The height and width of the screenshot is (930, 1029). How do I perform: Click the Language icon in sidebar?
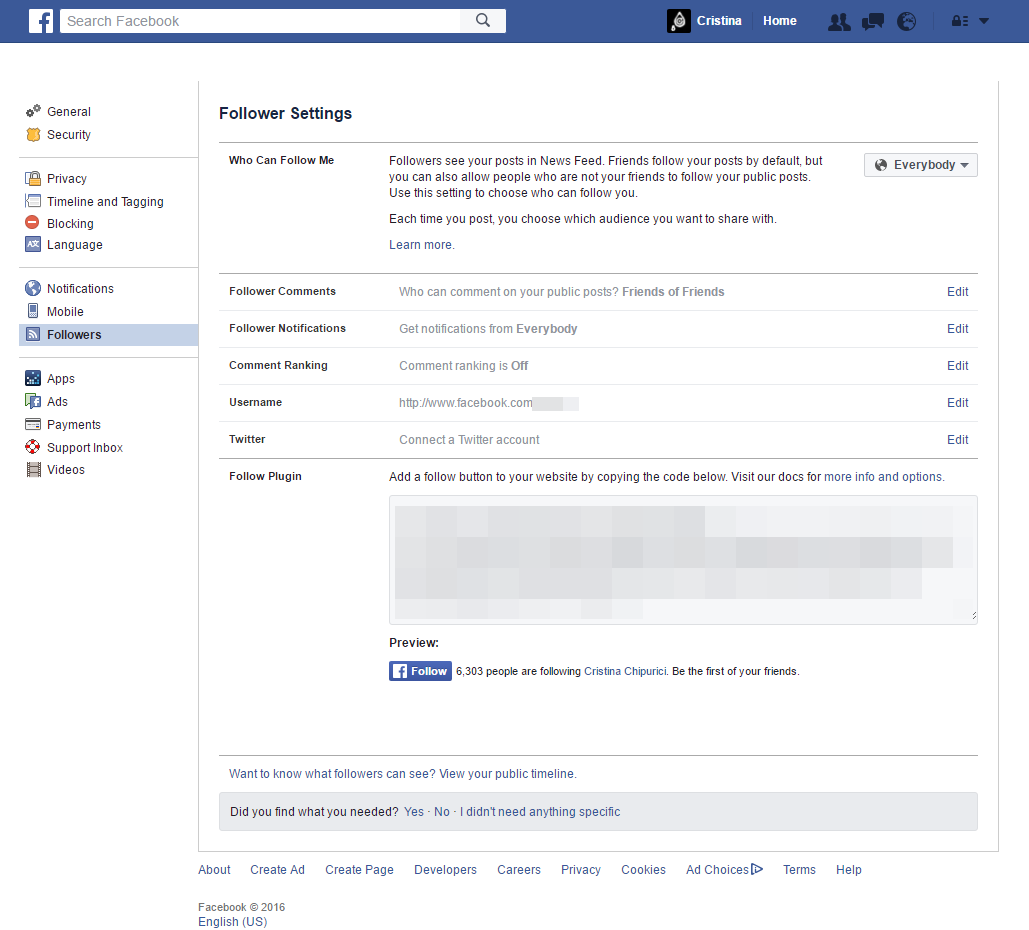click(x=33, y=244)
